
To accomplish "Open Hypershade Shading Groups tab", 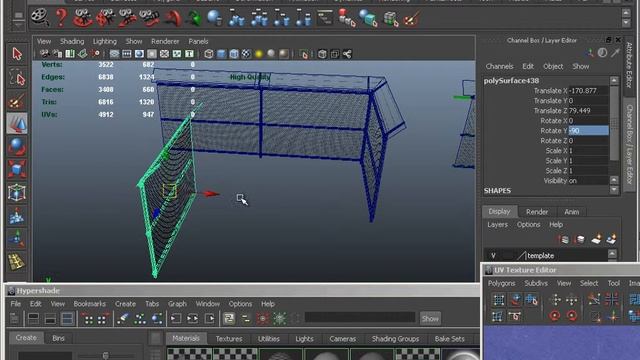I will [395, 339].
